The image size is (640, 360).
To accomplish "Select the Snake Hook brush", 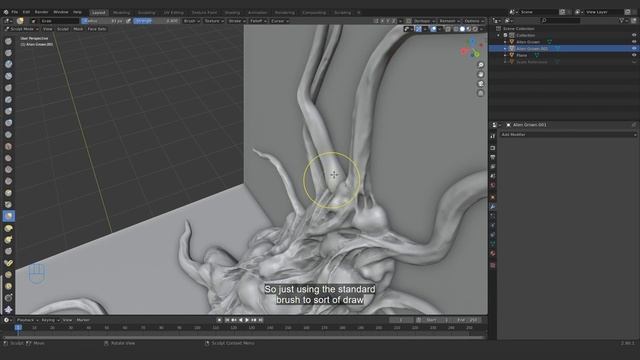I will point(8,240).
